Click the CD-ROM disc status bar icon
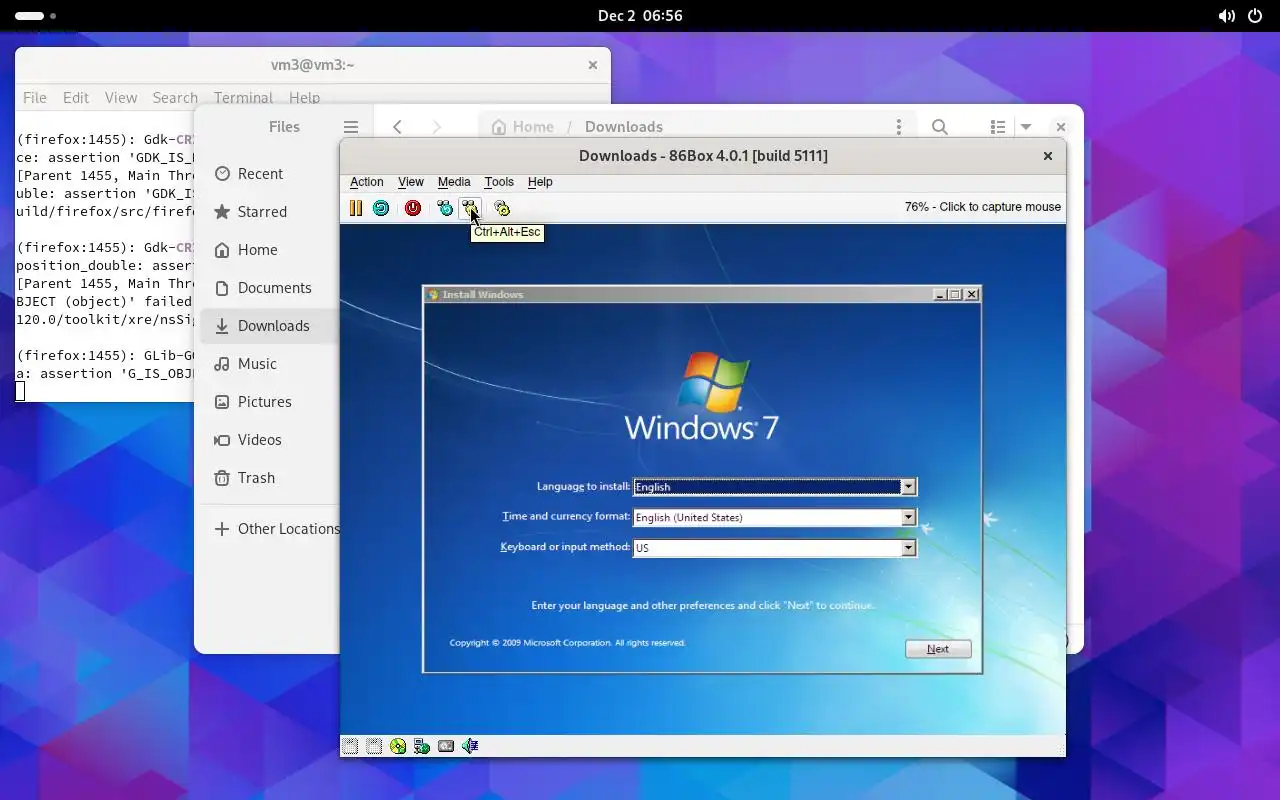The height and width of the screenshot is (800, 1280). pyautogui.click(x=398, y=746)
